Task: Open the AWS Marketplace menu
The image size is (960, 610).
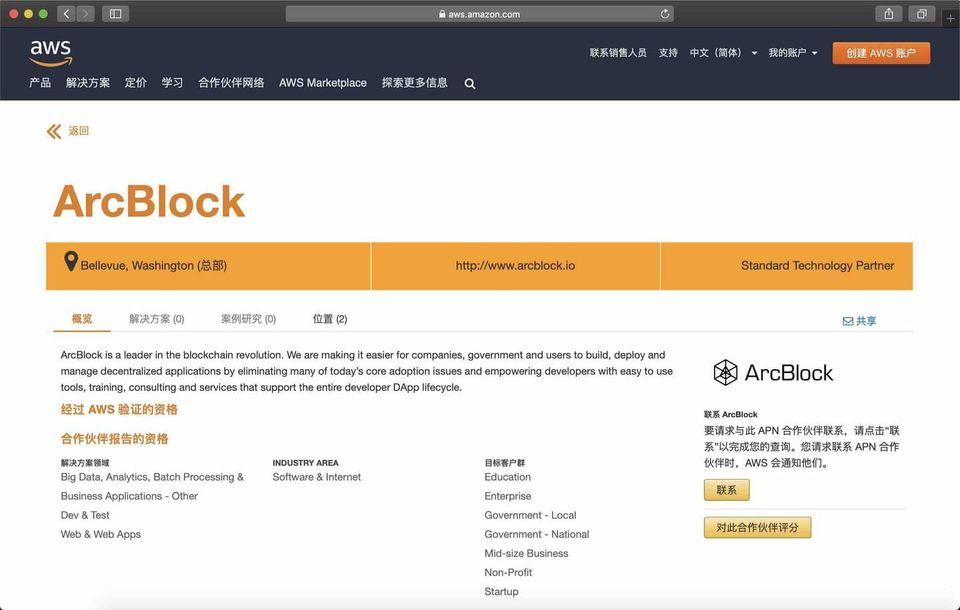Action: (323, 83)
